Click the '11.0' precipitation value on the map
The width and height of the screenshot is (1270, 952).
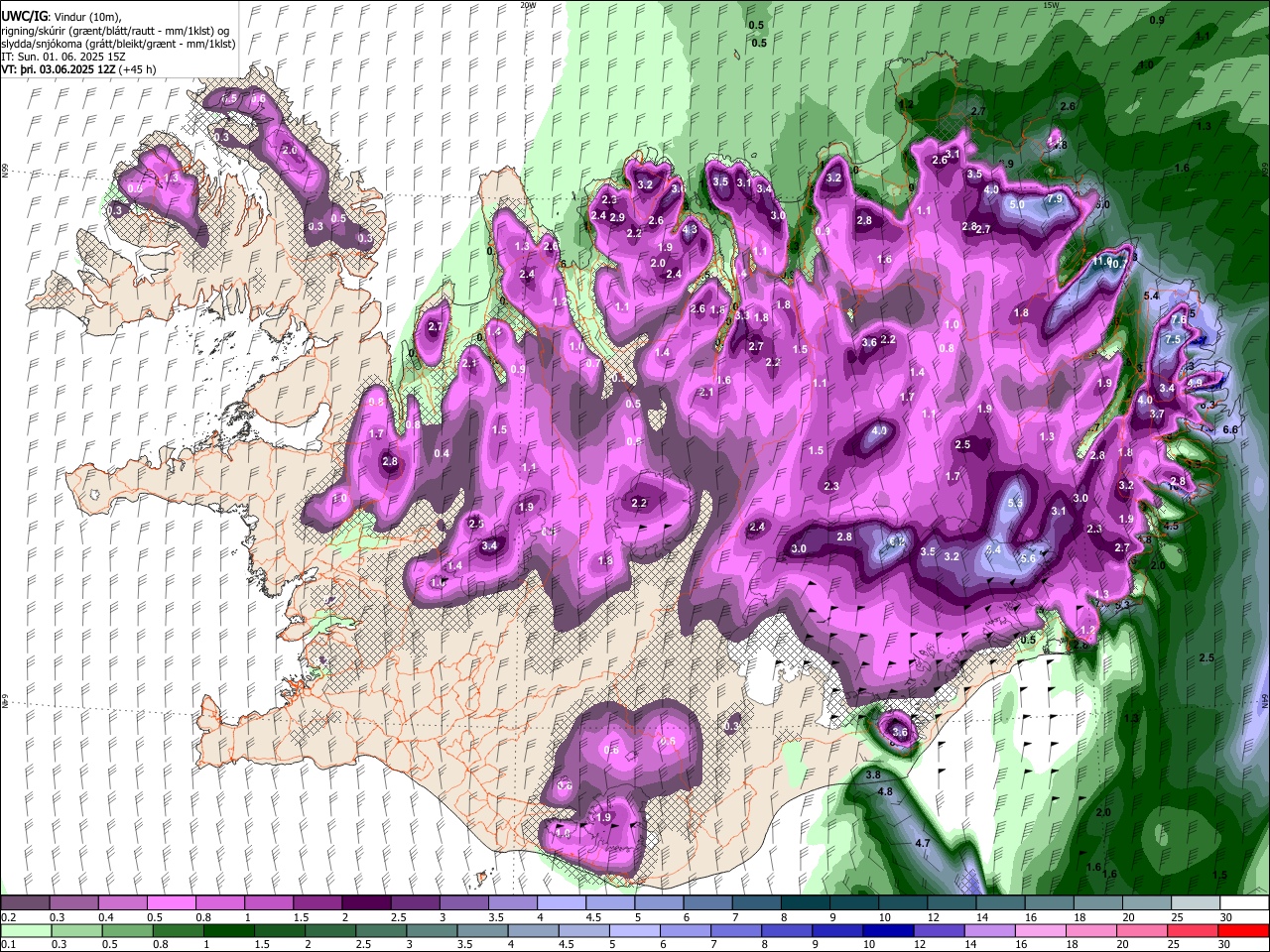pyautogui.click(x=1102, y=262)
